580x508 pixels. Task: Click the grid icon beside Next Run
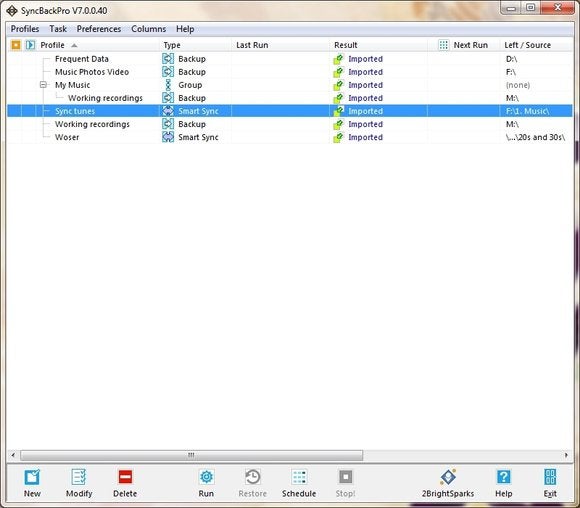[x=444, y=45]
